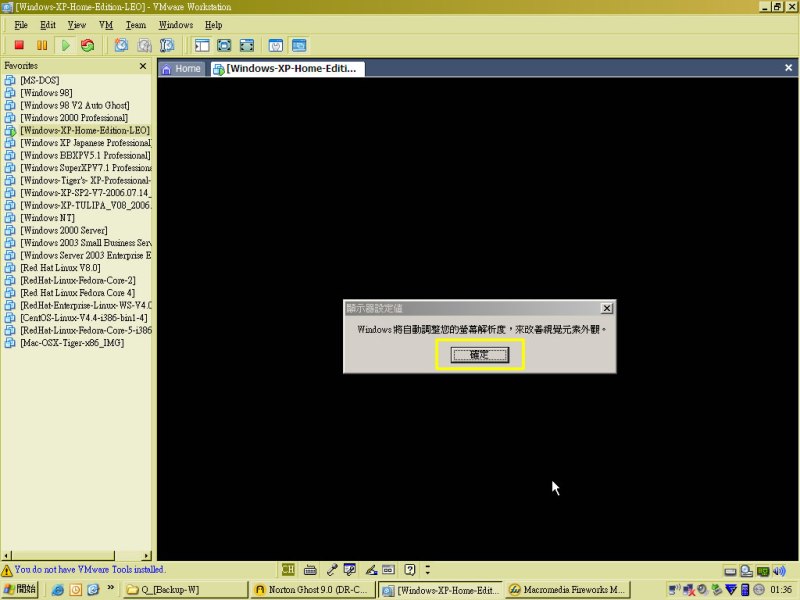Click the VMware hard disk status icon

tap(731, 571)
